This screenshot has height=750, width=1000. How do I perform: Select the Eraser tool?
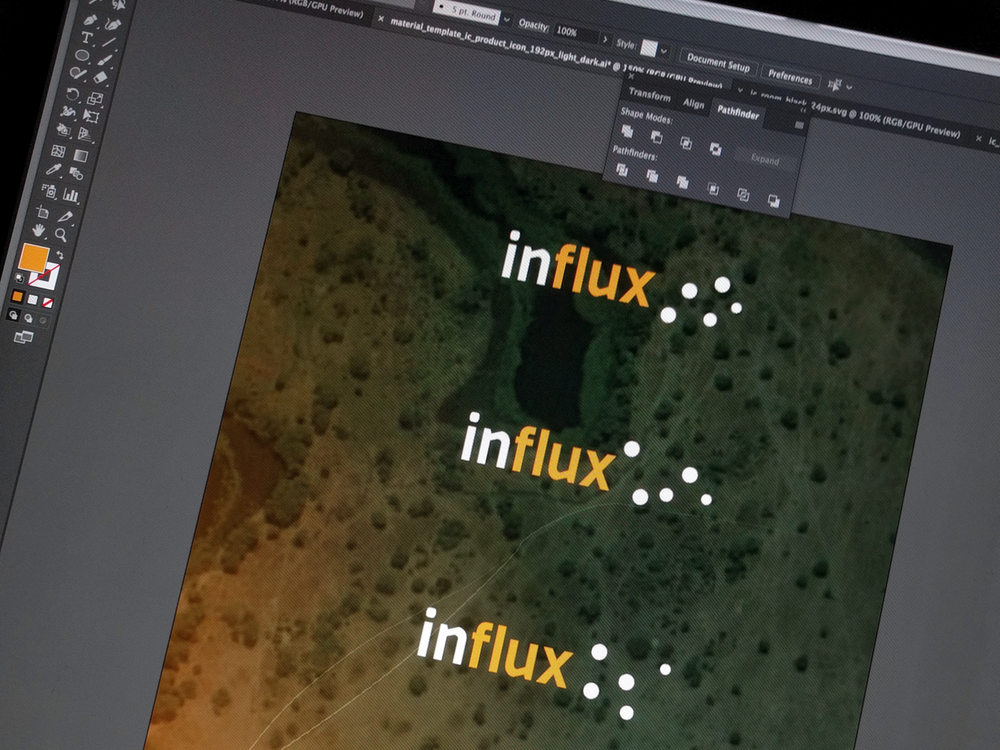click(x=101, y=78)
